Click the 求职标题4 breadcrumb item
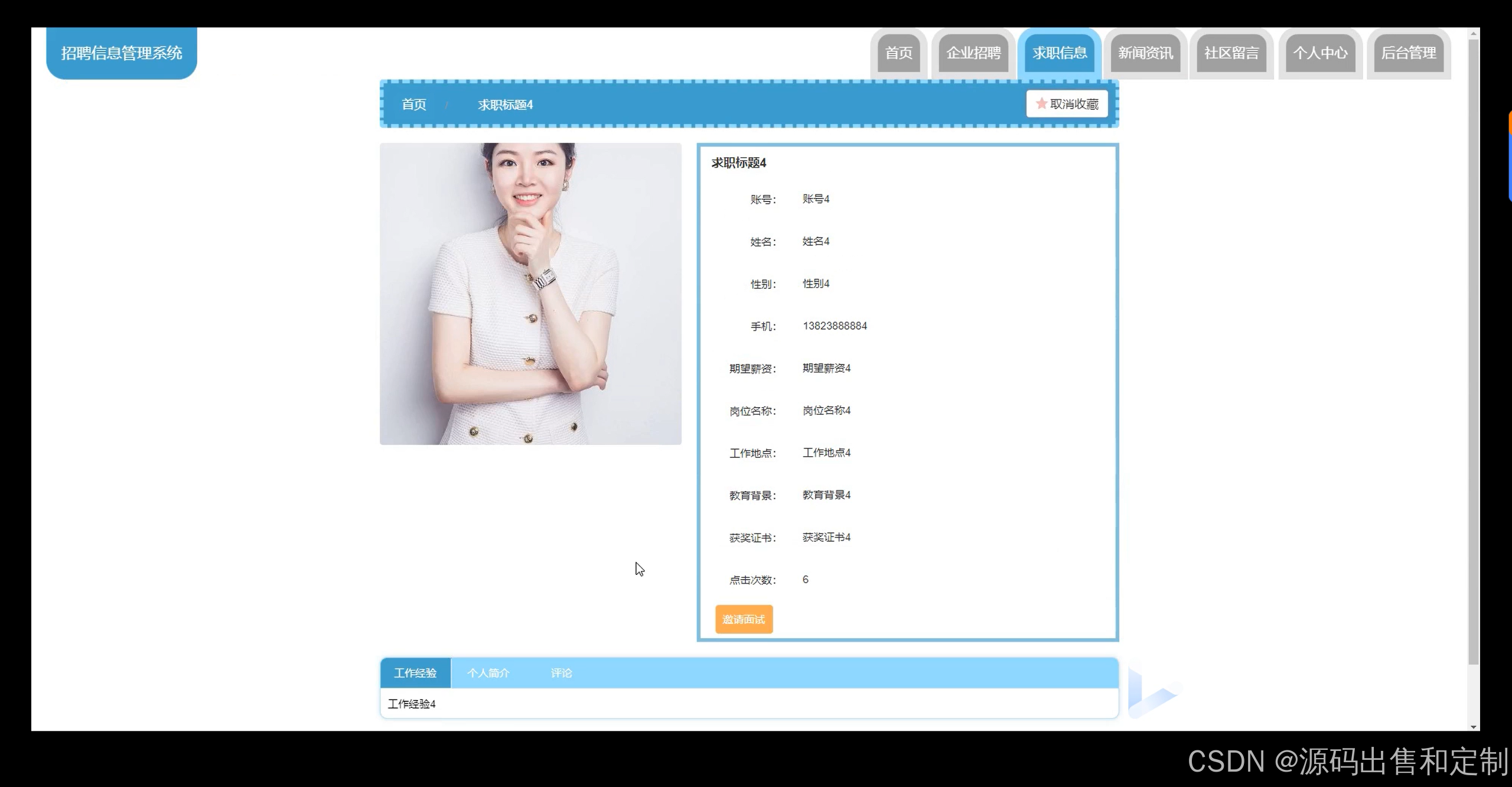The image size is (1512, 787). pos(505,105)
